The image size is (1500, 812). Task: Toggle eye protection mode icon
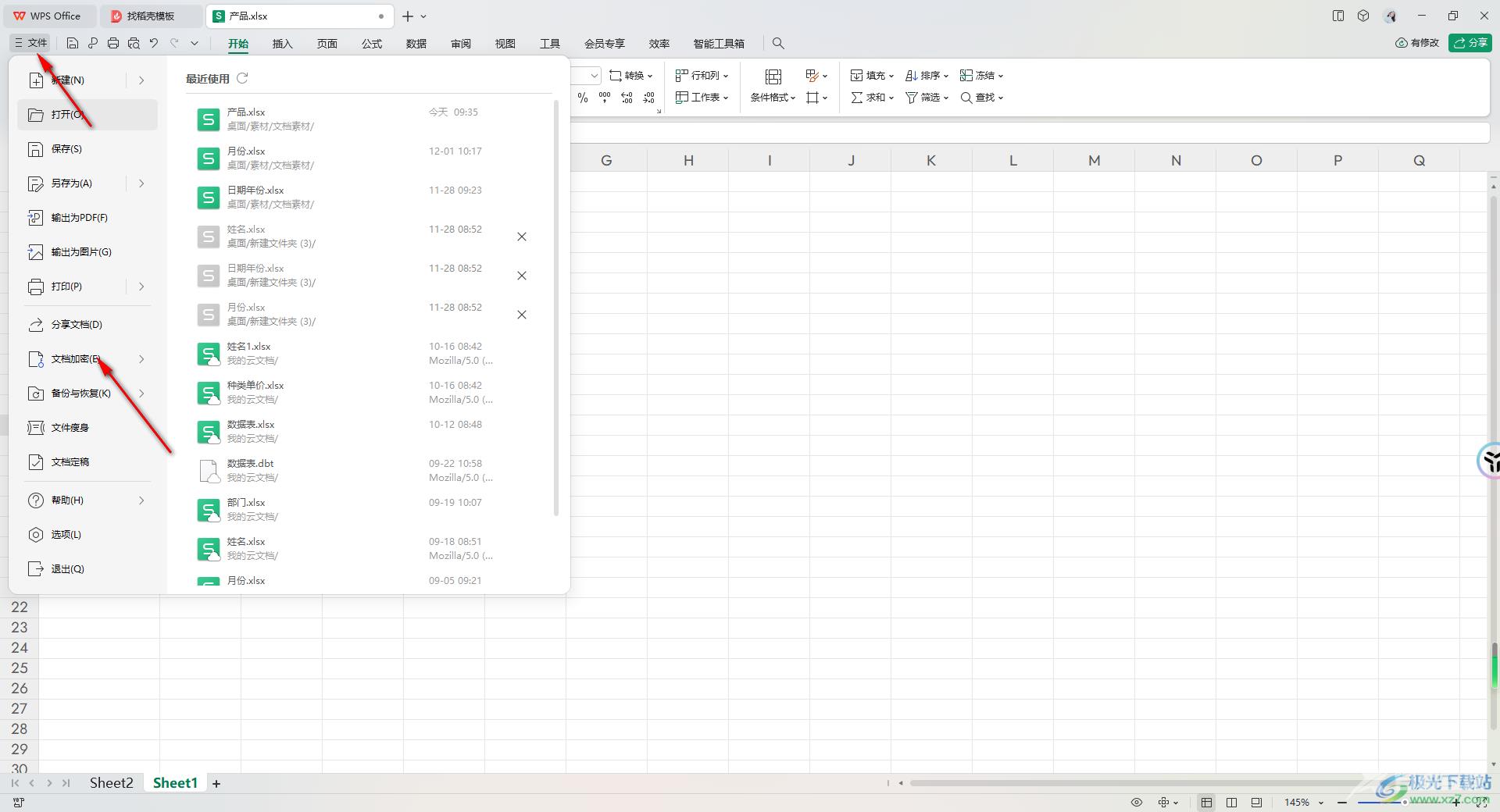point(1137,803)
